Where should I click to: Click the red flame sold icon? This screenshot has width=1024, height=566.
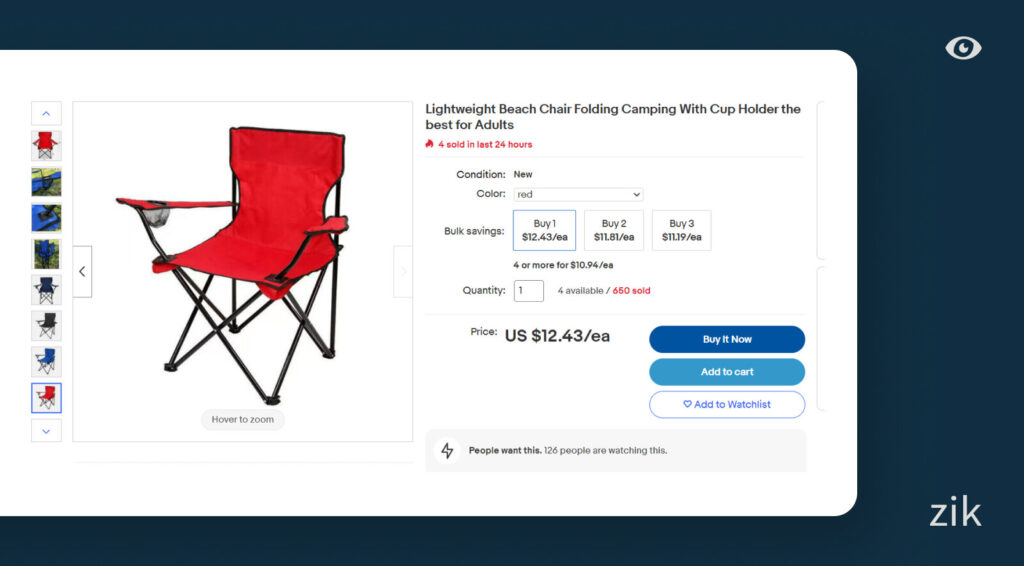[430, 144]
